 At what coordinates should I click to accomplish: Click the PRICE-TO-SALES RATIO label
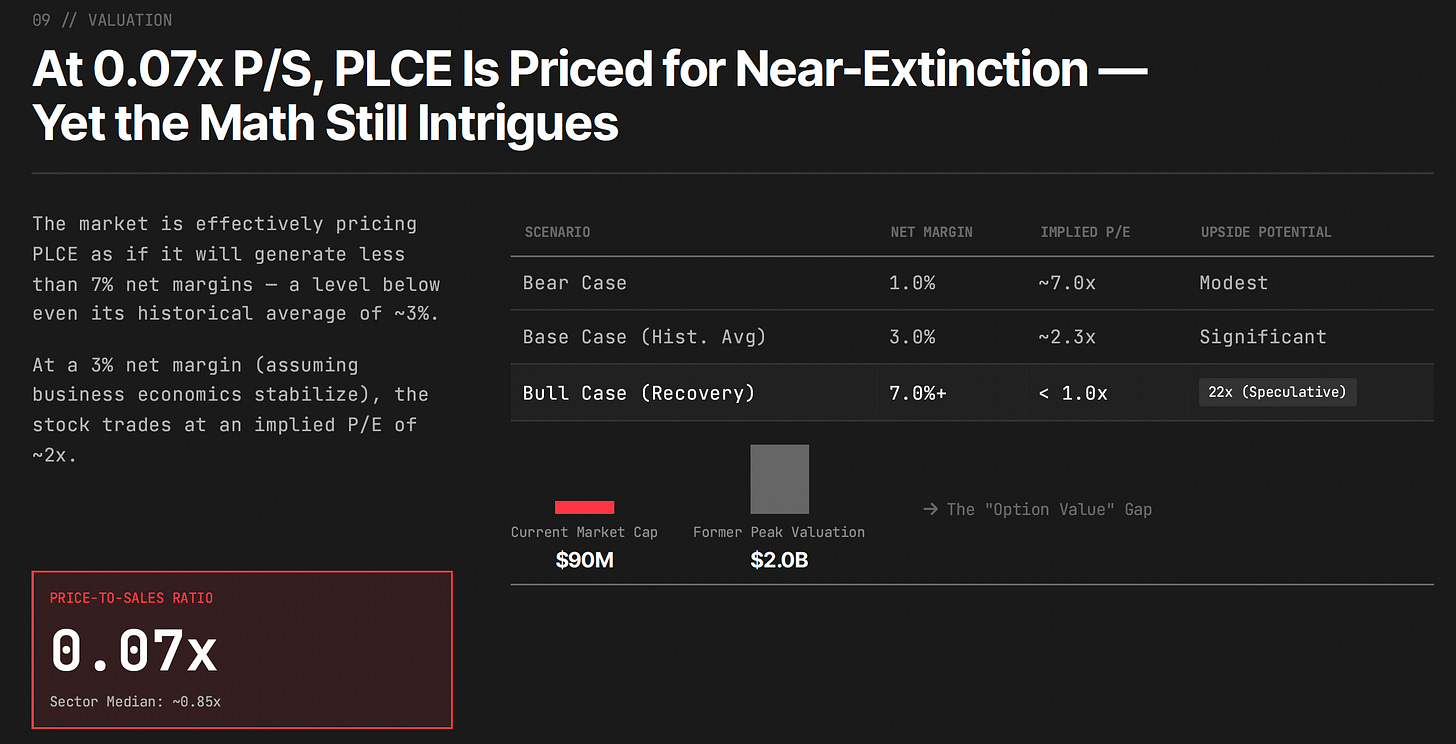click(x=131, y=598)
